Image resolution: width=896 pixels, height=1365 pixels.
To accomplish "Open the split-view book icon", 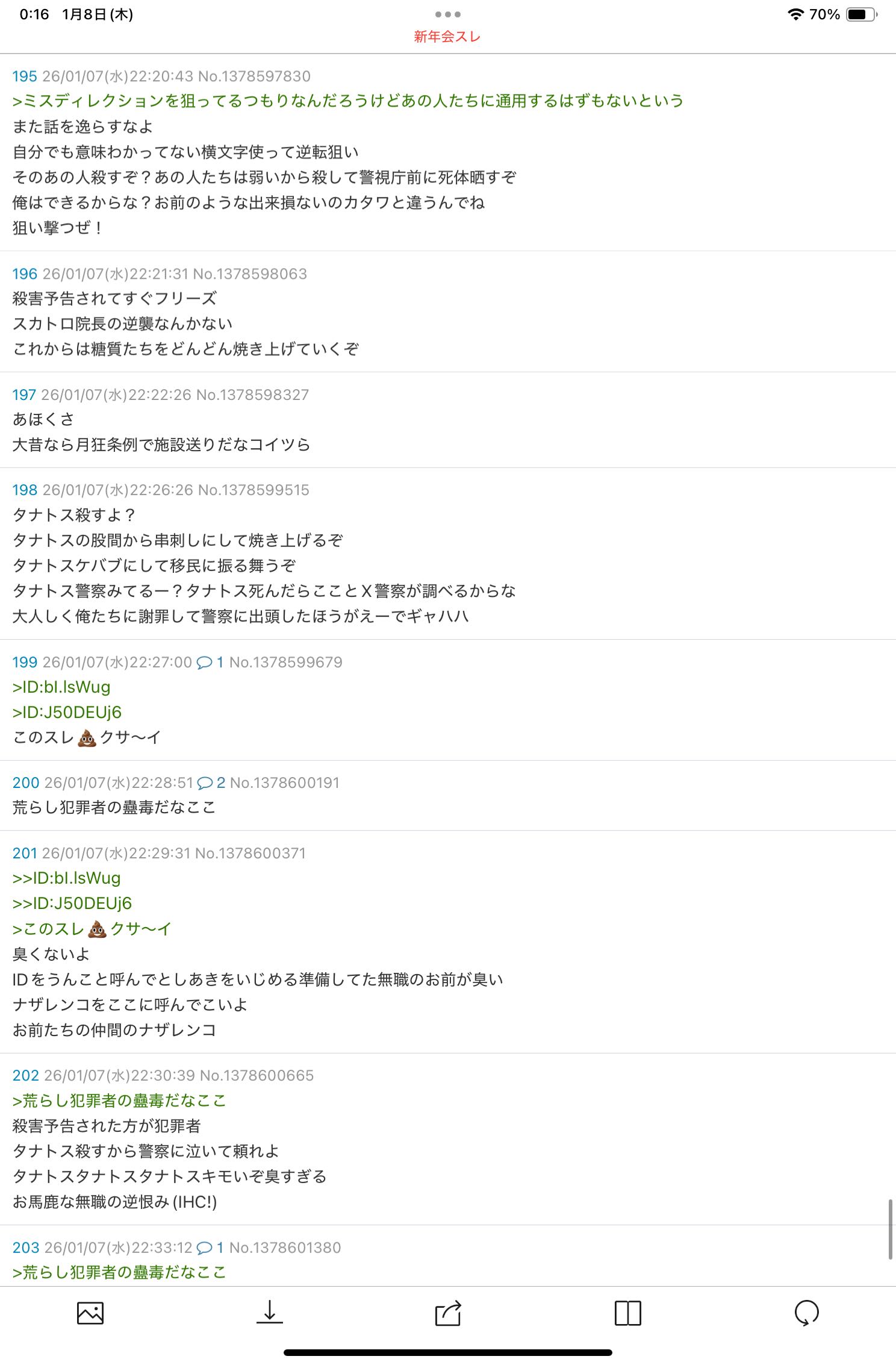I will coord(627,1313).
